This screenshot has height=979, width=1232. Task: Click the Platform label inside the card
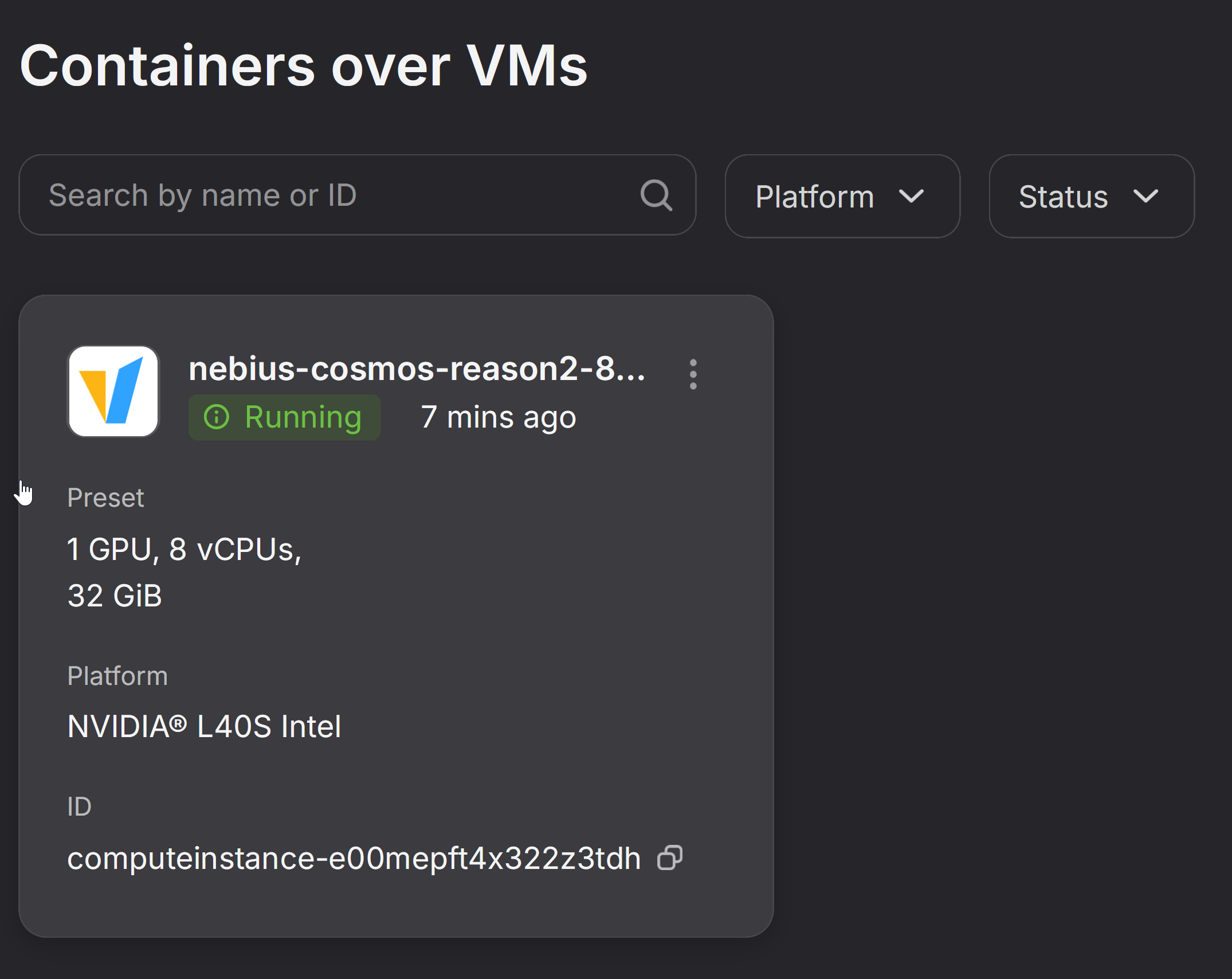coord(117,676)
